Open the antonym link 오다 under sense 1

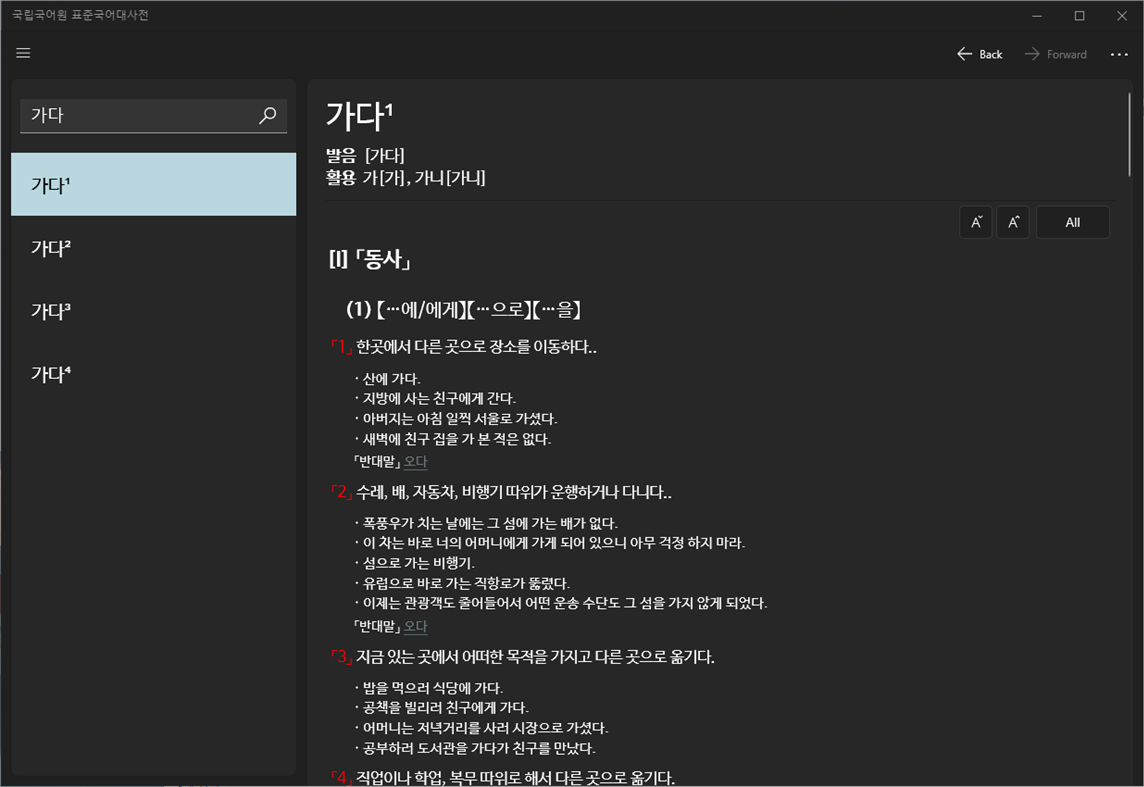(x=415, y=461)
